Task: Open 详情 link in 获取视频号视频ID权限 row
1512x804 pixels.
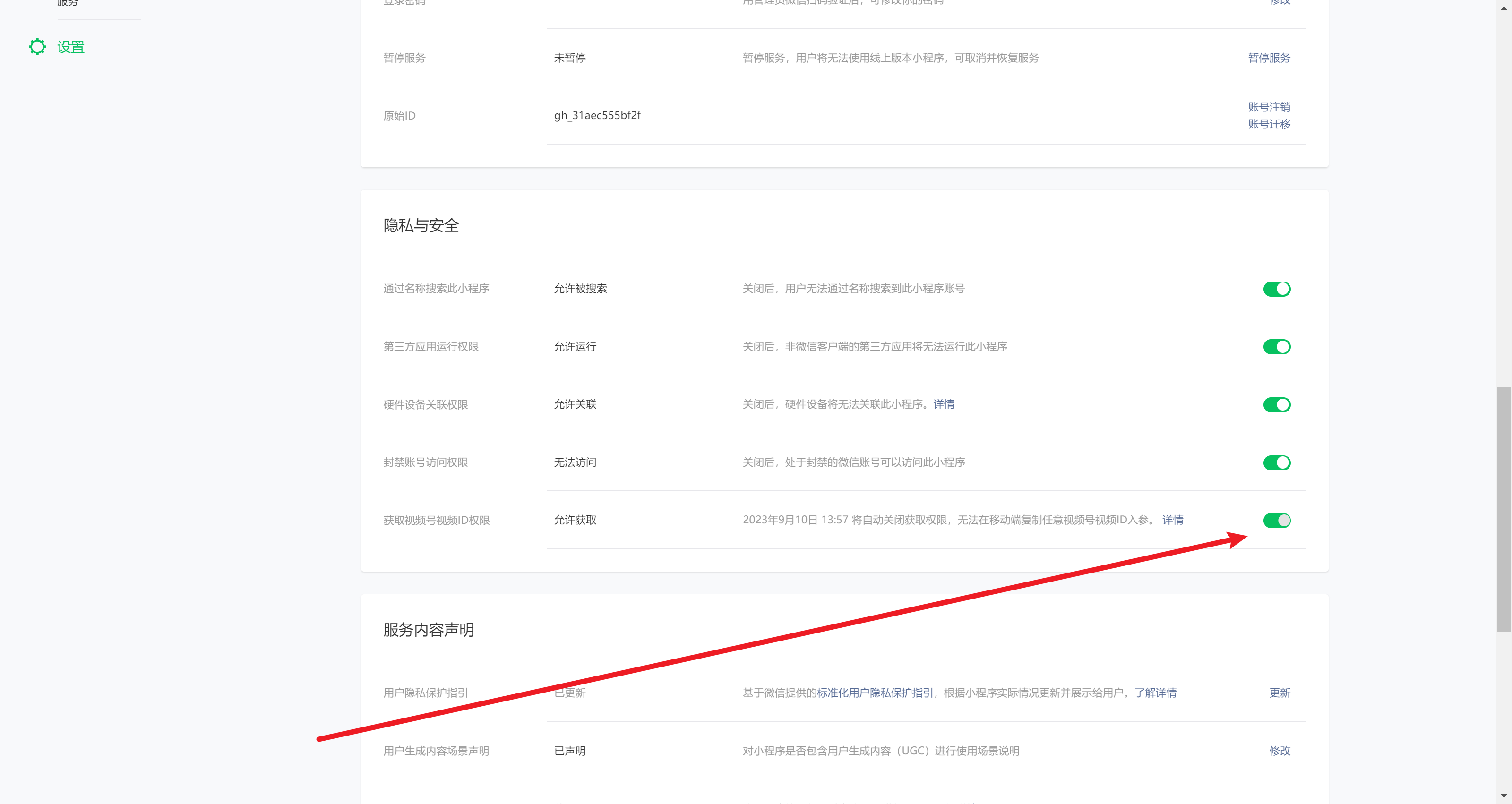Action: tap(1172, 519)
